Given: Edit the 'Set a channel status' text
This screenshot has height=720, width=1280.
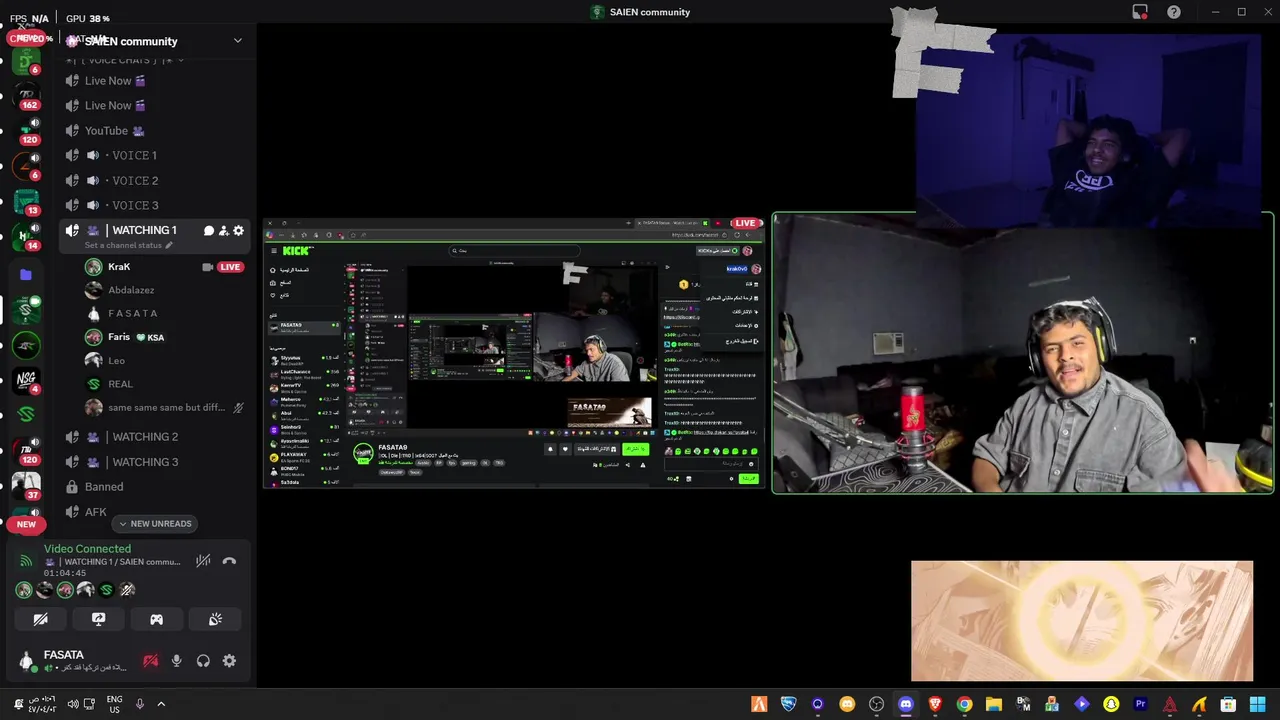Looking at the screenshot, I should (128, 245).
